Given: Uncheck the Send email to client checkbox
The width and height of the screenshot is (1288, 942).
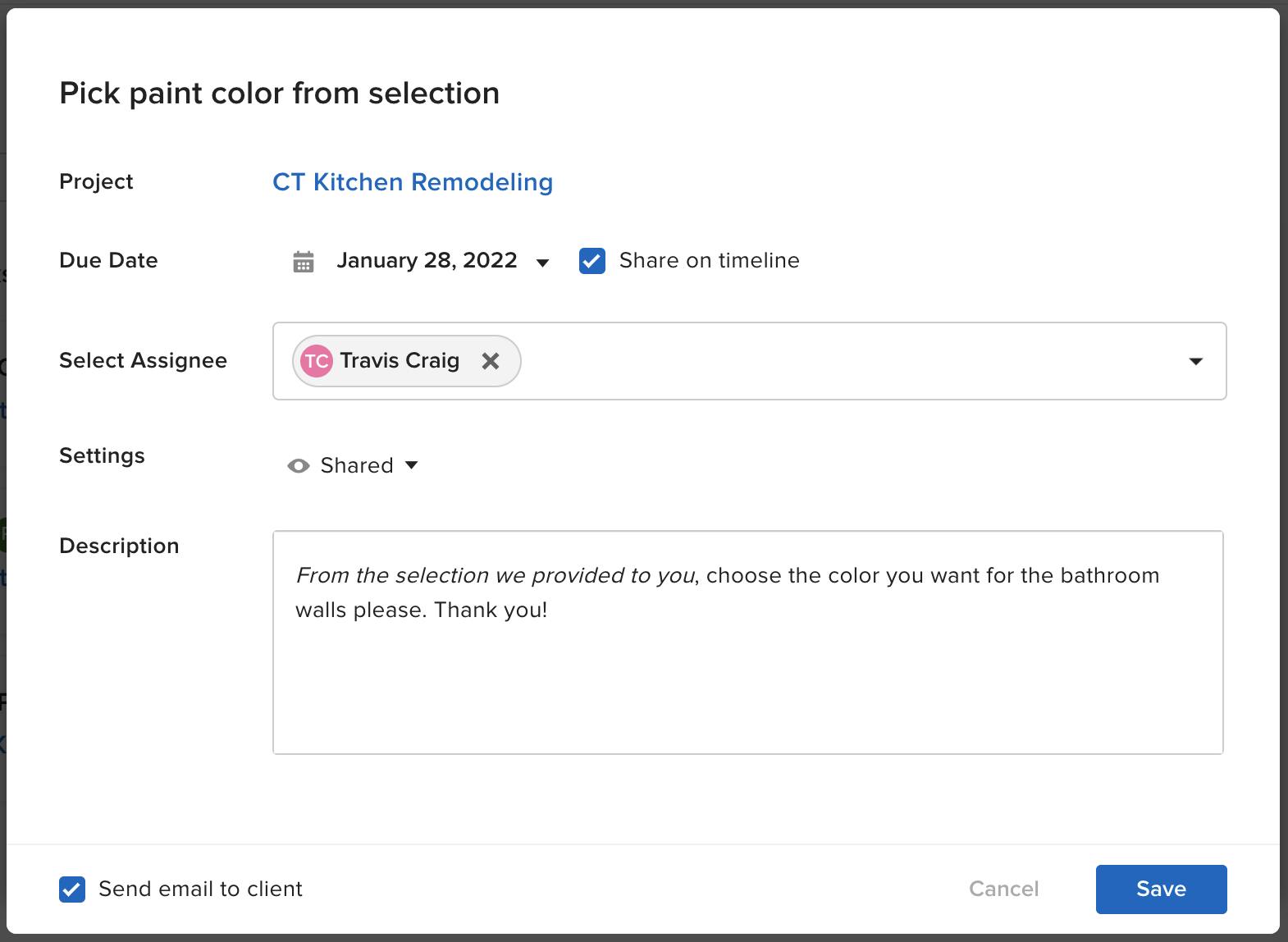Looking at the screenshot, I should (72, 889).
